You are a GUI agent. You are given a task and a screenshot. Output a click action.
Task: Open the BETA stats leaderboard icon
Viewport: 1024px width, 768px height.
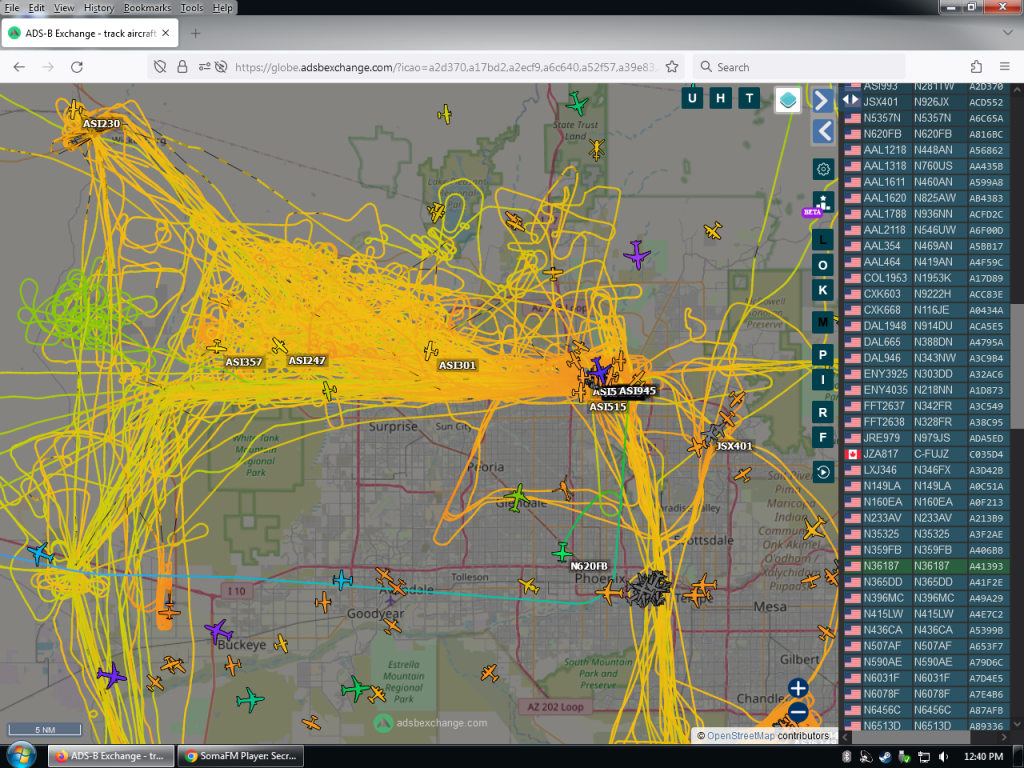point(823,202)
